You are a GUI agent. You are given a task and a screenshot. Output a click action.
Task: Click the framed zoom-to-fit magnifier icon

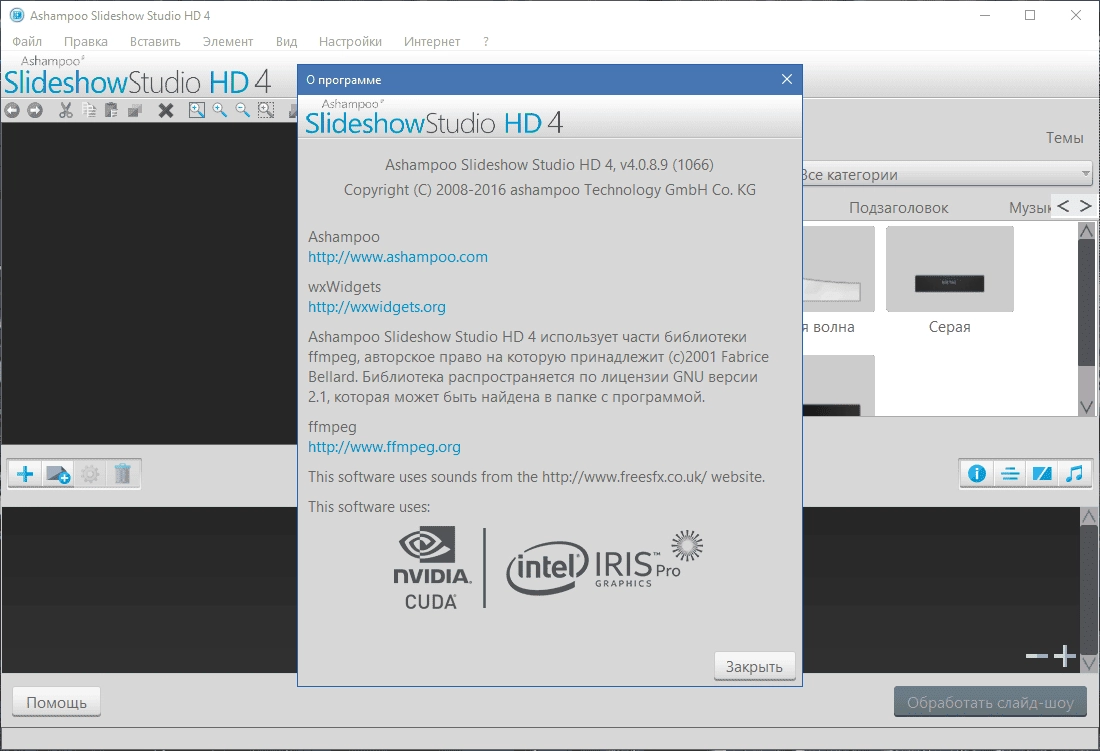[197, 110]
